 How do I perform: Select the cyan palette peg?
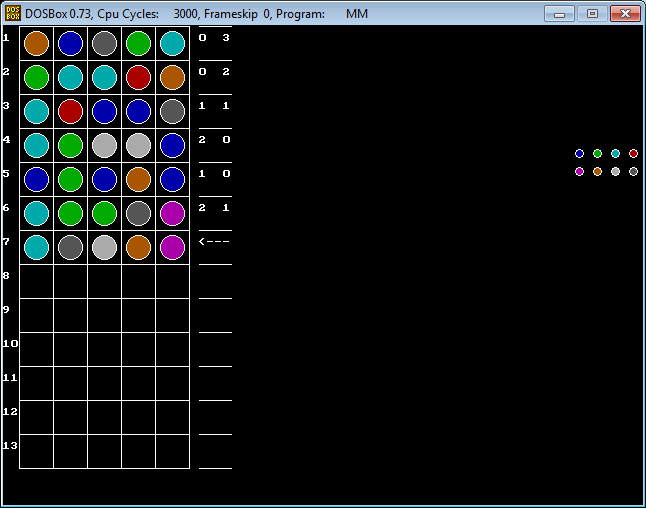pyautogui.click(x=615, y=154)
